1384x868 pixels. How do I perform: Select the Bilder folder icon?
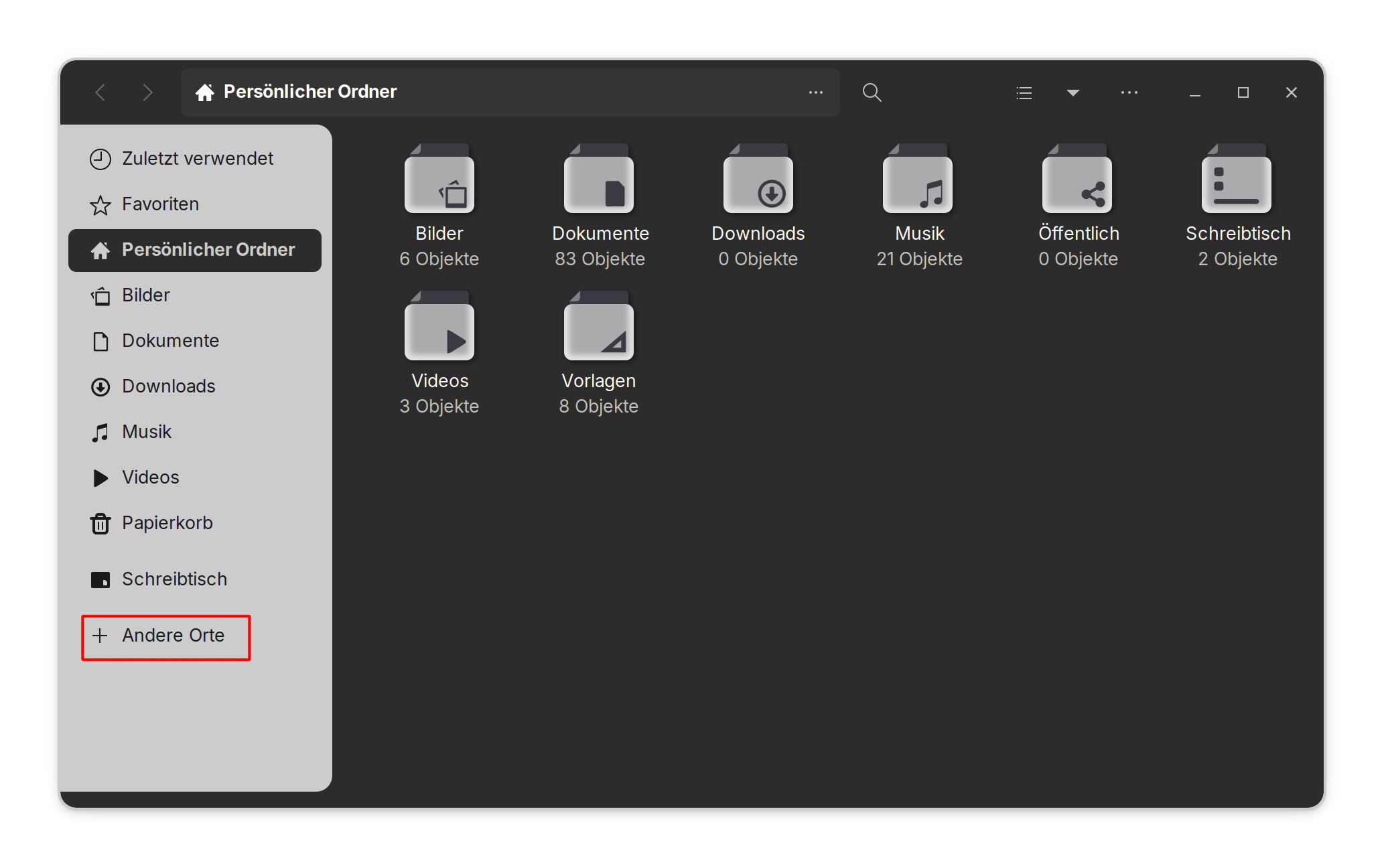coord(439,179)
